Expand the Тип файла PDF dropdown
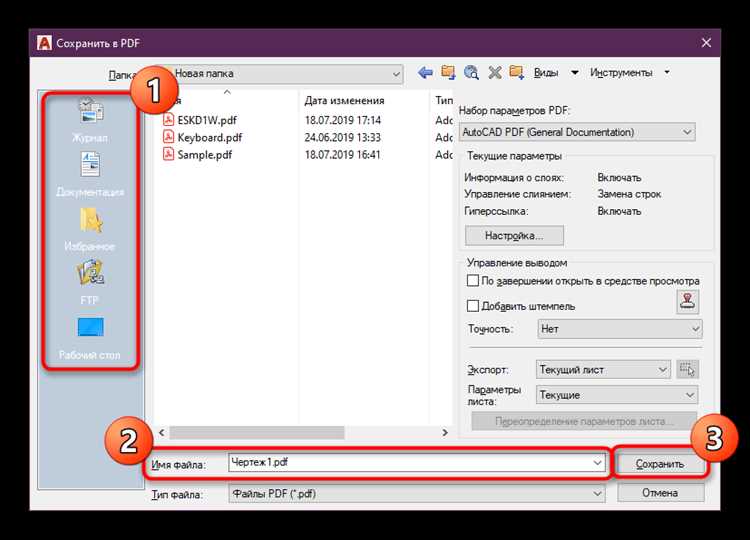 point(417,494)
